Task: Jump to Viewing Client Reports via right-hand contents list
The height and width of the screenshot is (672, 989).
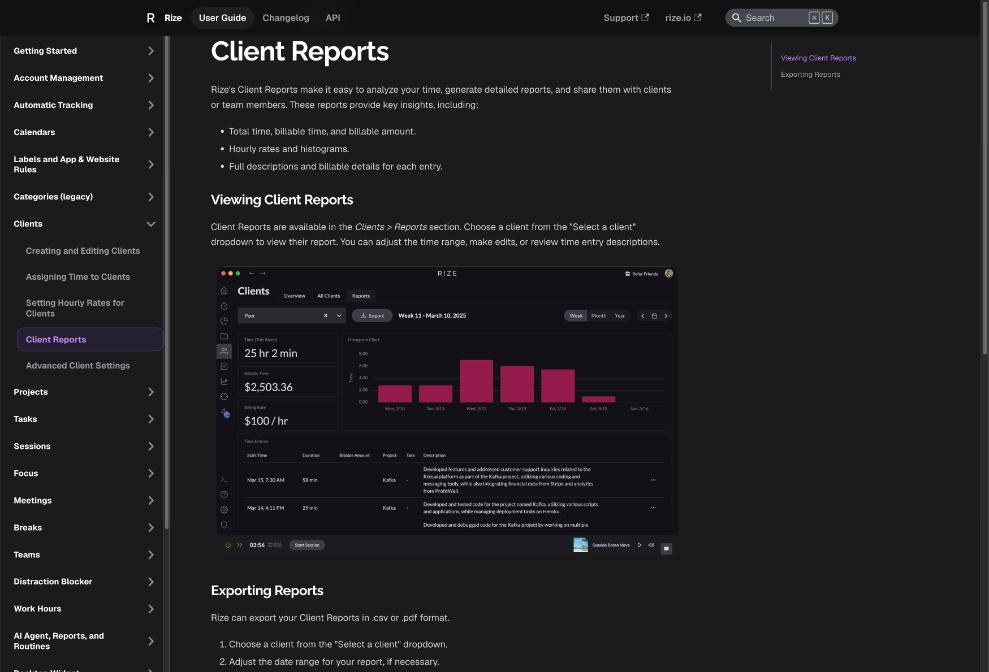Action: pos(818,58)
